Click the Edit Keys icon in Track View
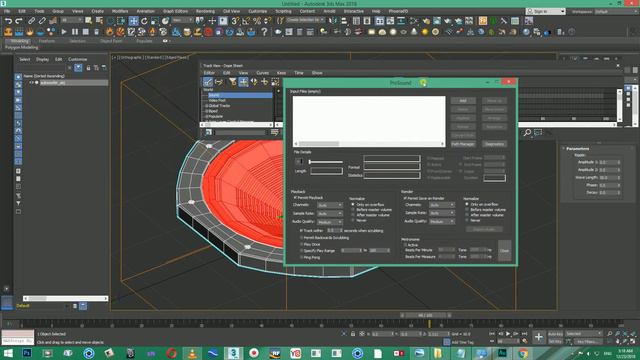 [208, 82]
